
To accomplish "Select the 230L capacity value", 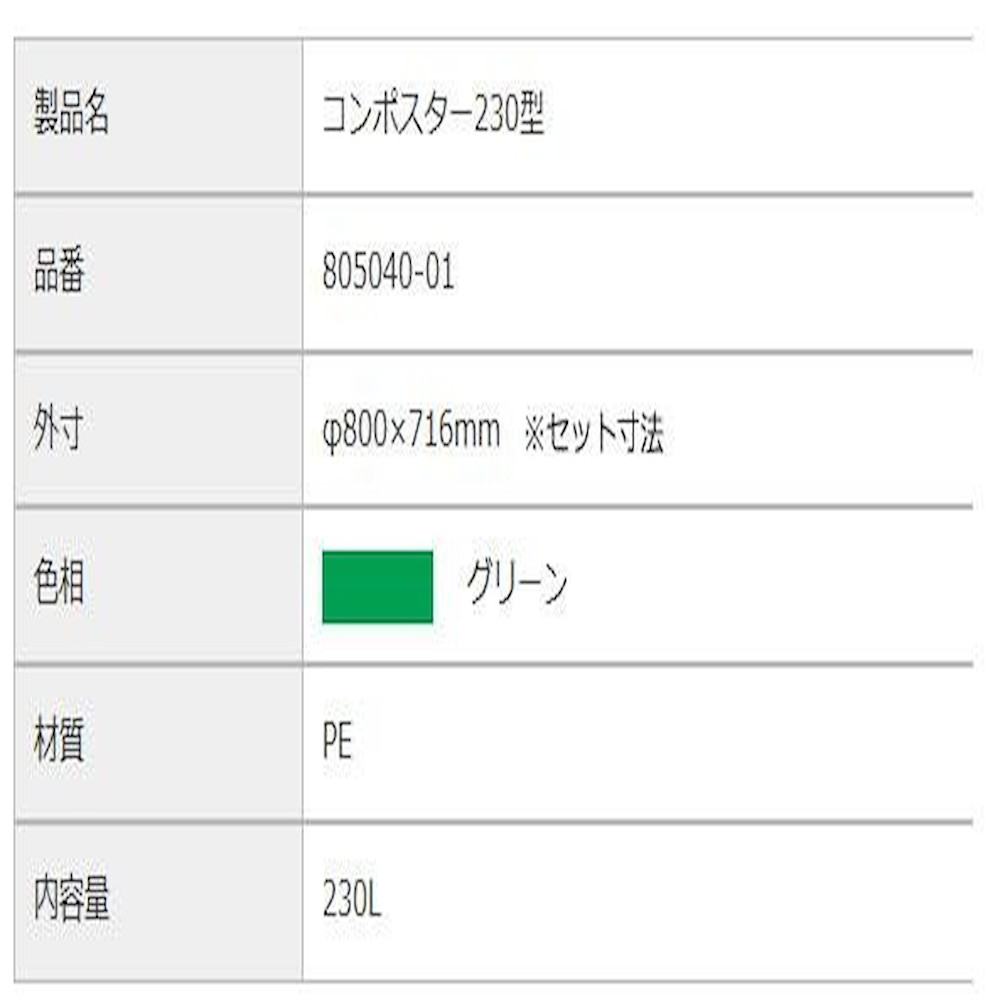I will pyautogui.click(x=351, y=900).
